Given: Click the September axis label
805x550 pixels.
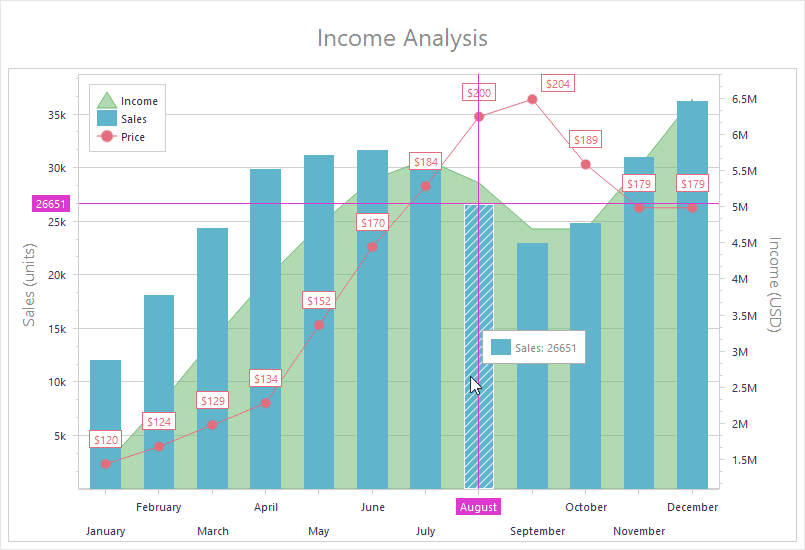Looking at the screenshot, I should tap(538, 531).
